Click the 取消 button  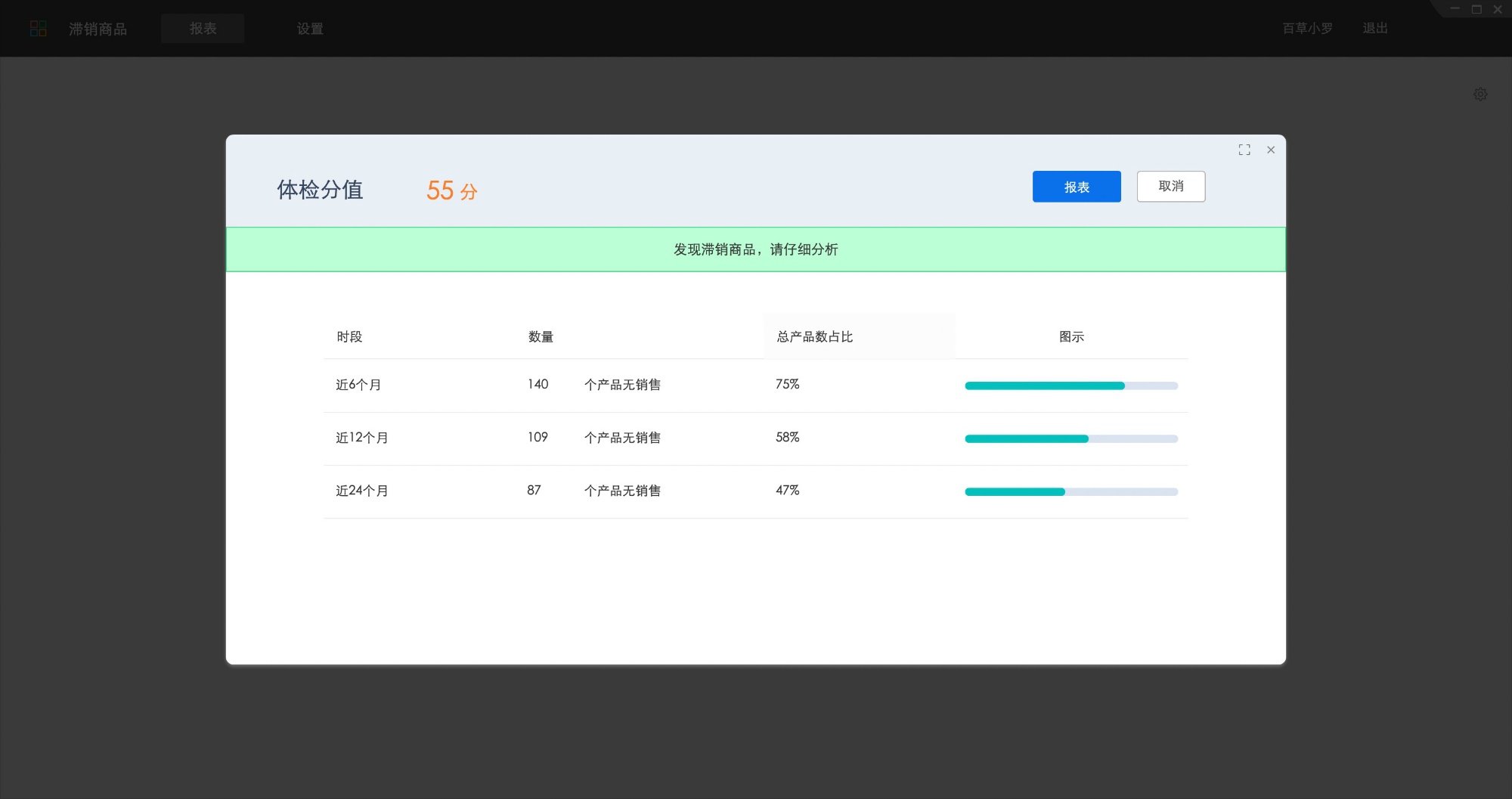tap(1171, 187)
